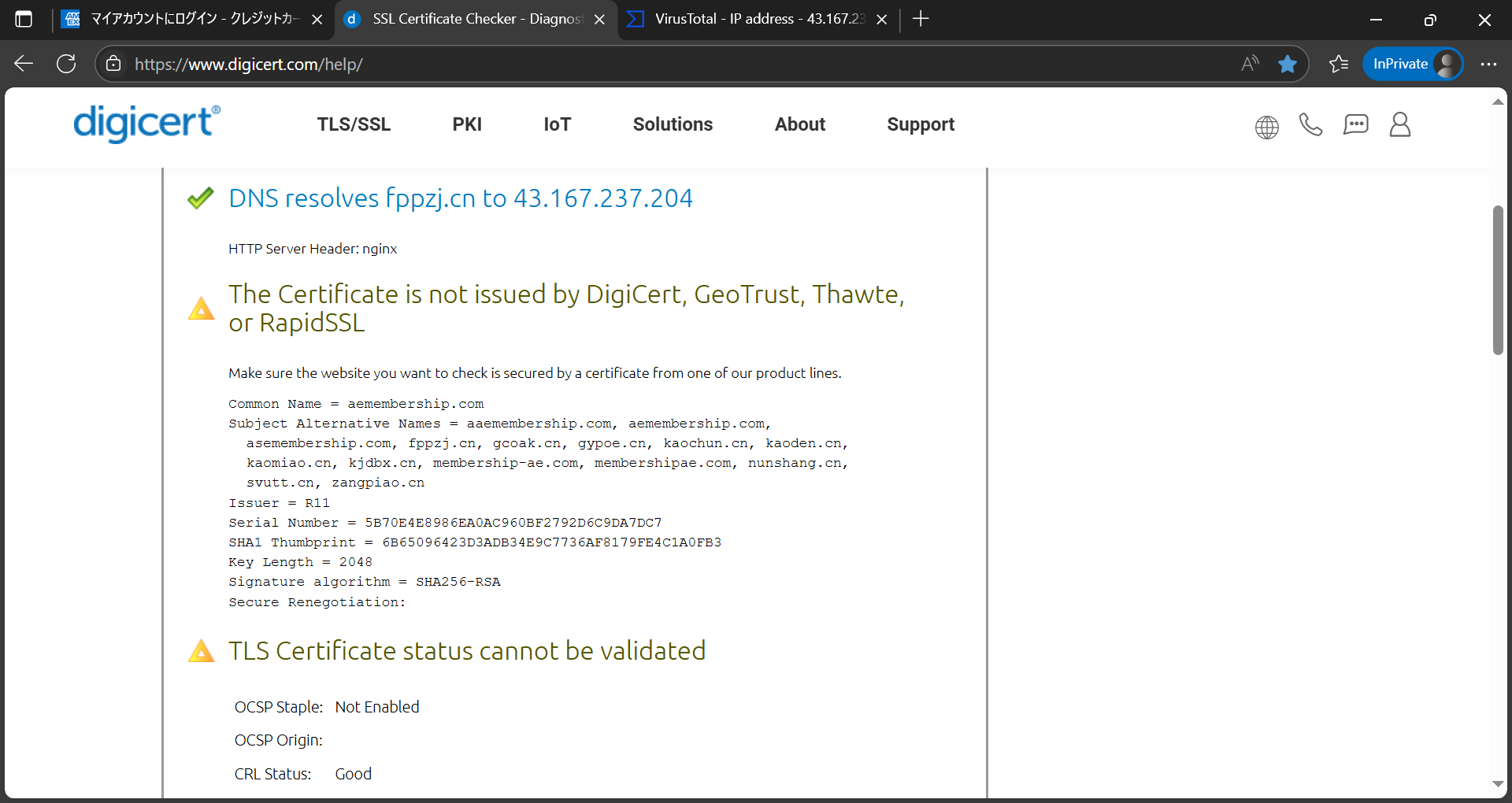Screen dimensions: 1512x803
Task: Open the chat bubble icon
Action: click(x=1355, y=124)
